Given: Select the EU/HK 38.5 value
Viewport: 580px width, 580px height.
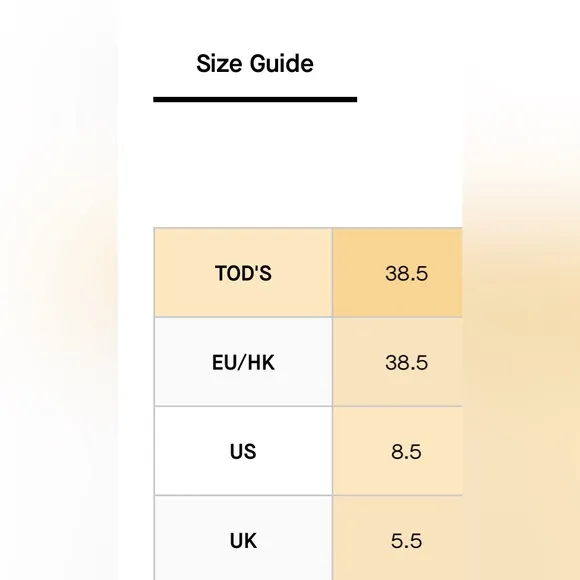Looking at the screenshot, I should click(x=398, y=362).
